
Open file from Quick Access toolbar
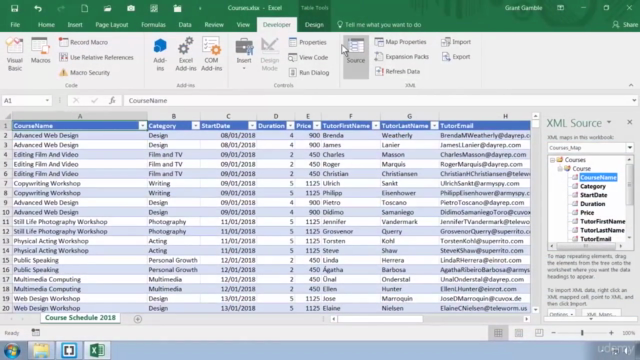(107, 8)
